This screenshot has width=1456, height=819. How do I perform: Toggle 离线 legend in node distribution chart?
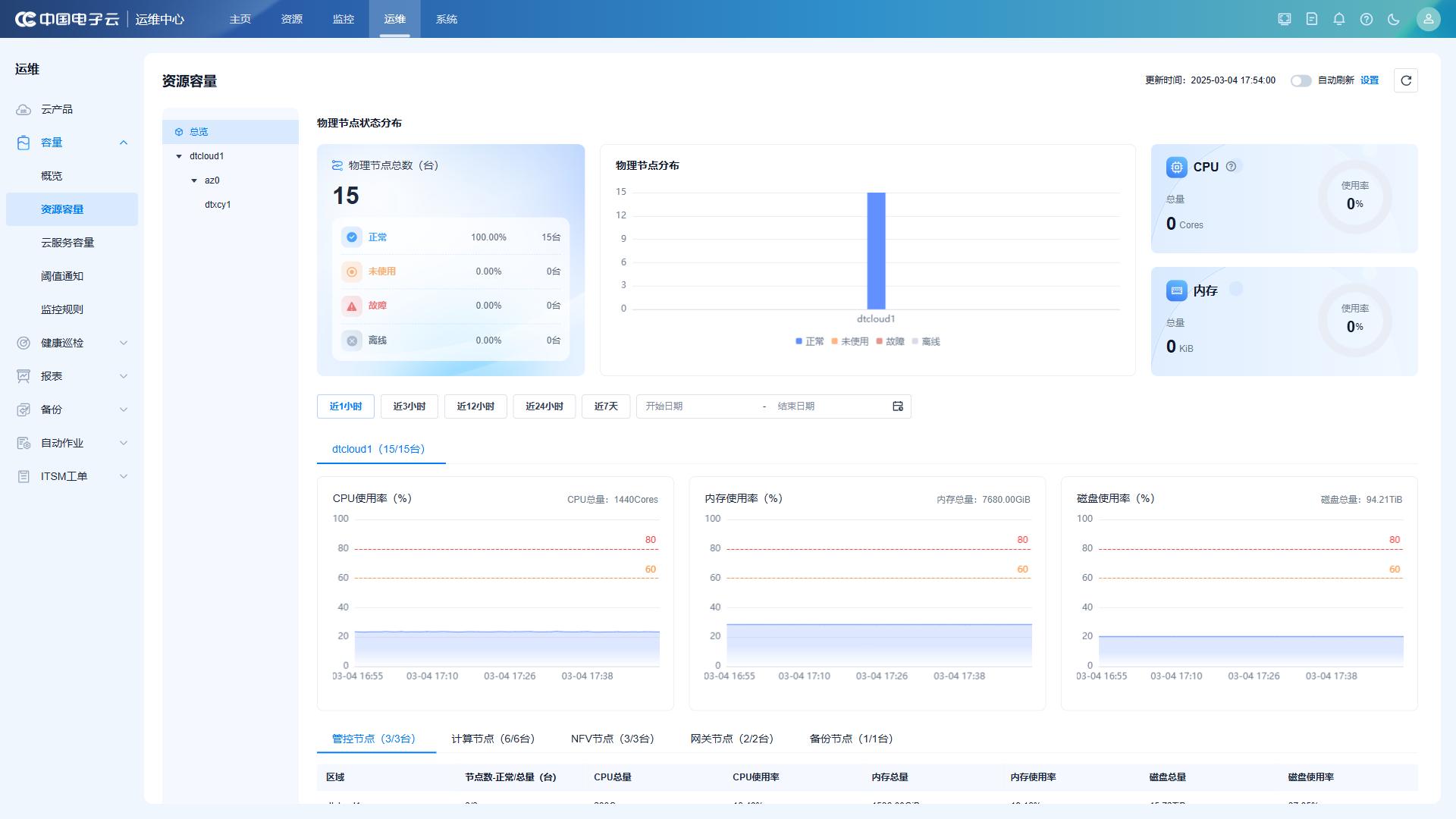coord(926,341)
